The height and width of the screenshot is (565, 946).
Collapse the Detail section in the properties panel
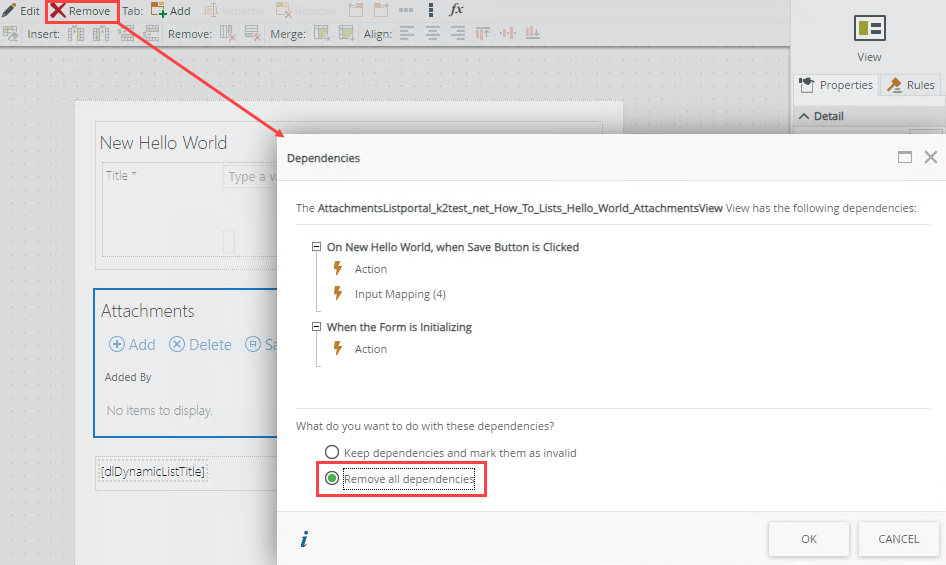(x=803, y=116)
